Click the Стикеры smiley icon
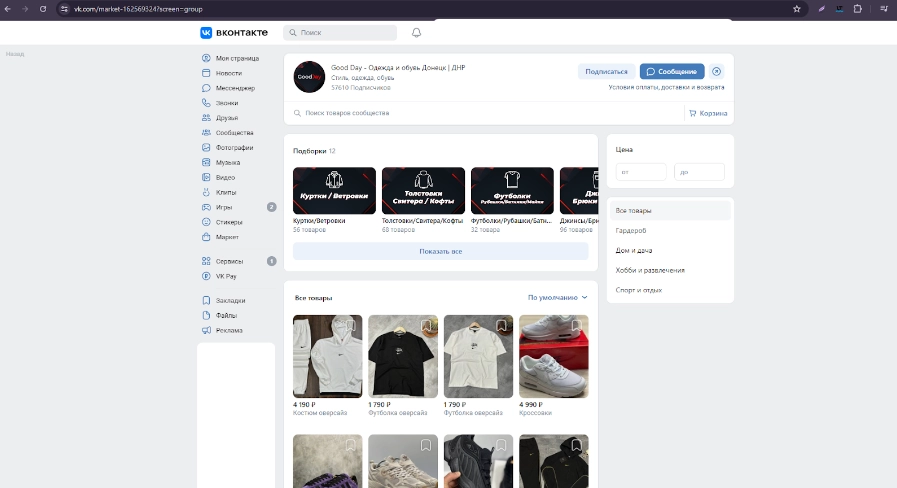This screenshot has height=488, width=897. click(x=206, y=222)
